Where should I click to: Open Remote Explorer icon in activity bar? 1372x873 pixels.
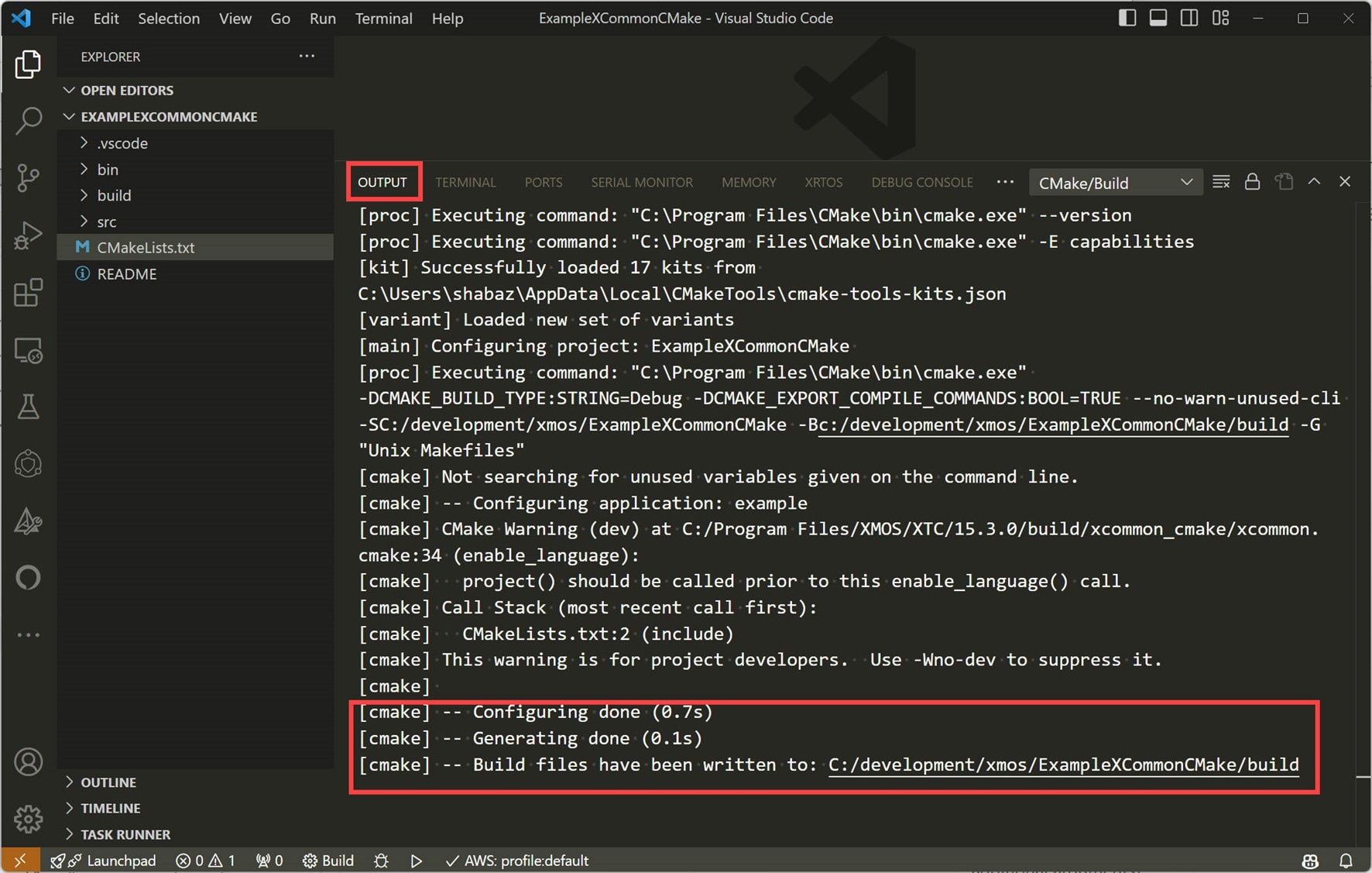tap(28, 350)
